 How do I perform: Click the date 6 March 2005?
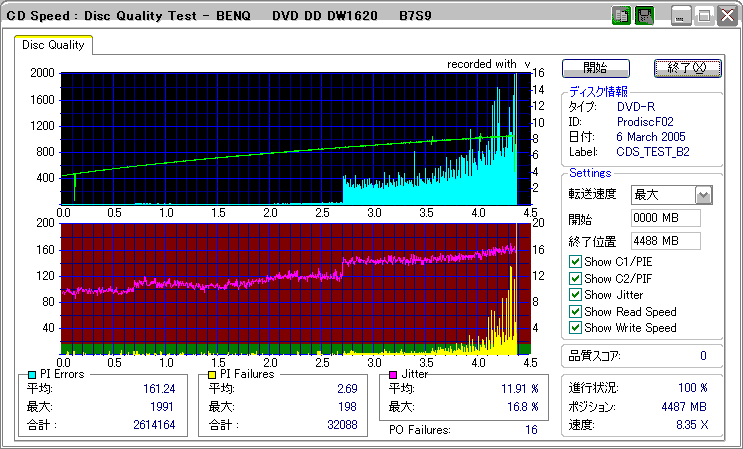pyautogui.click(x=651, y=137)
